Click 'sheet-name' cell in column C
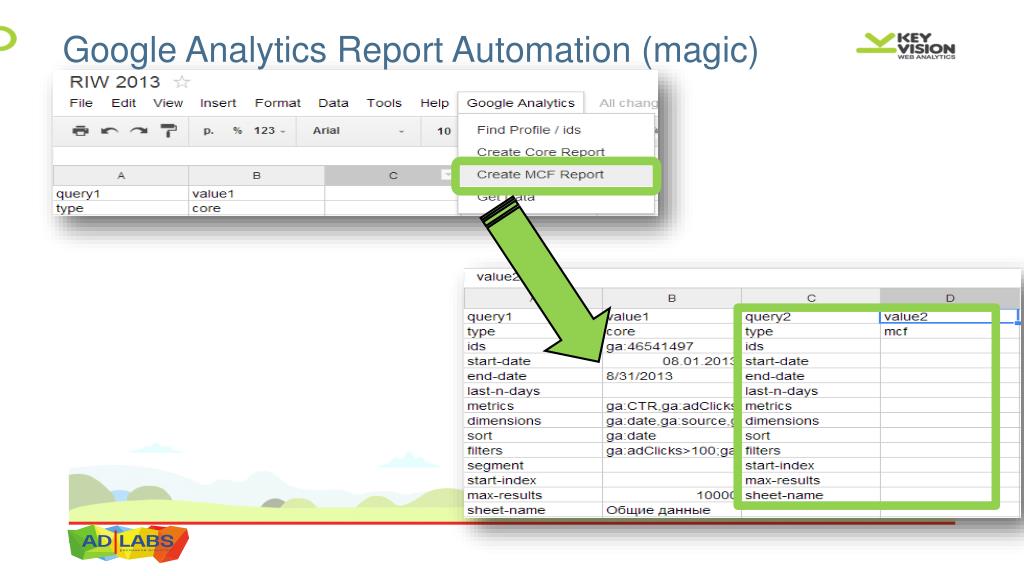The height and width of the screenshot is (576, 1024). (x=811, y=495)
